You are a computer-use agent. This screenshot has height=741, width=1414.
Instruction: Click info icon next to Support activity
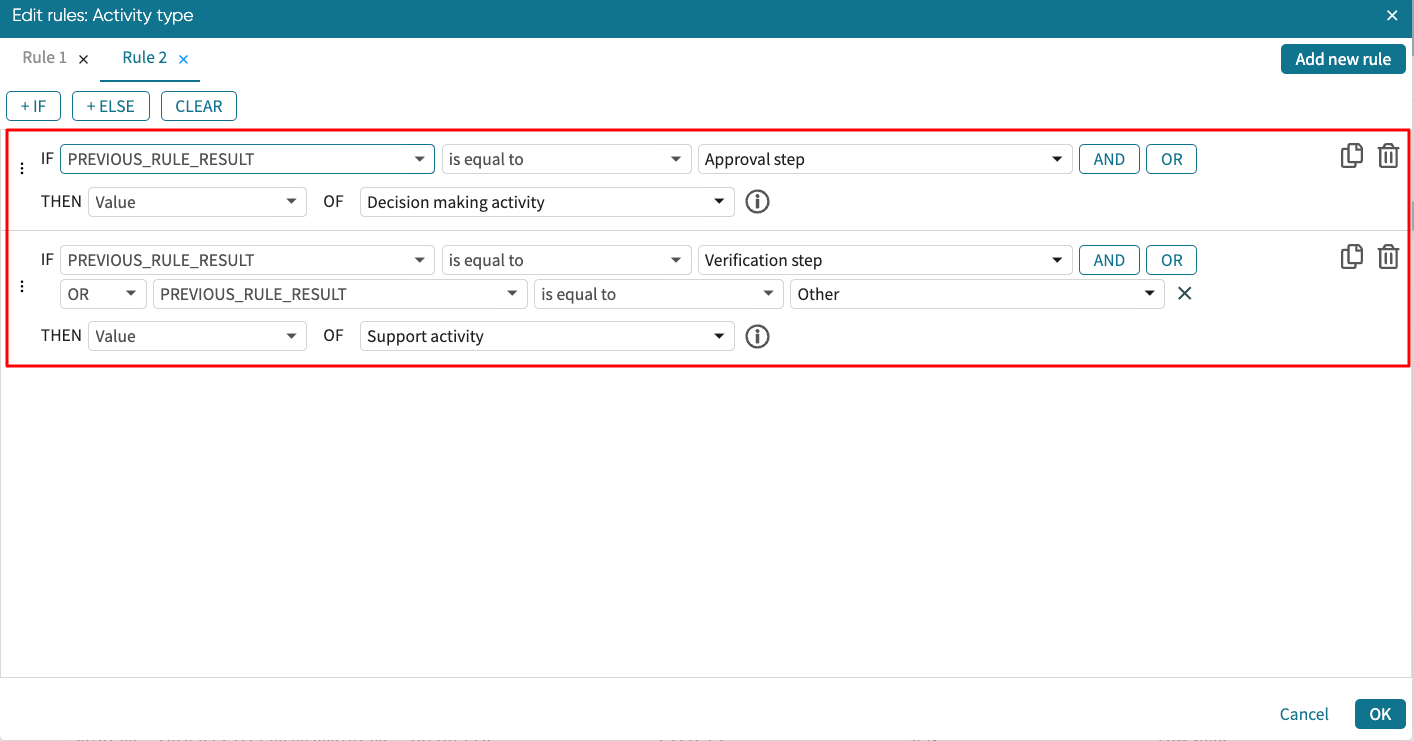(x=758, y=336)
